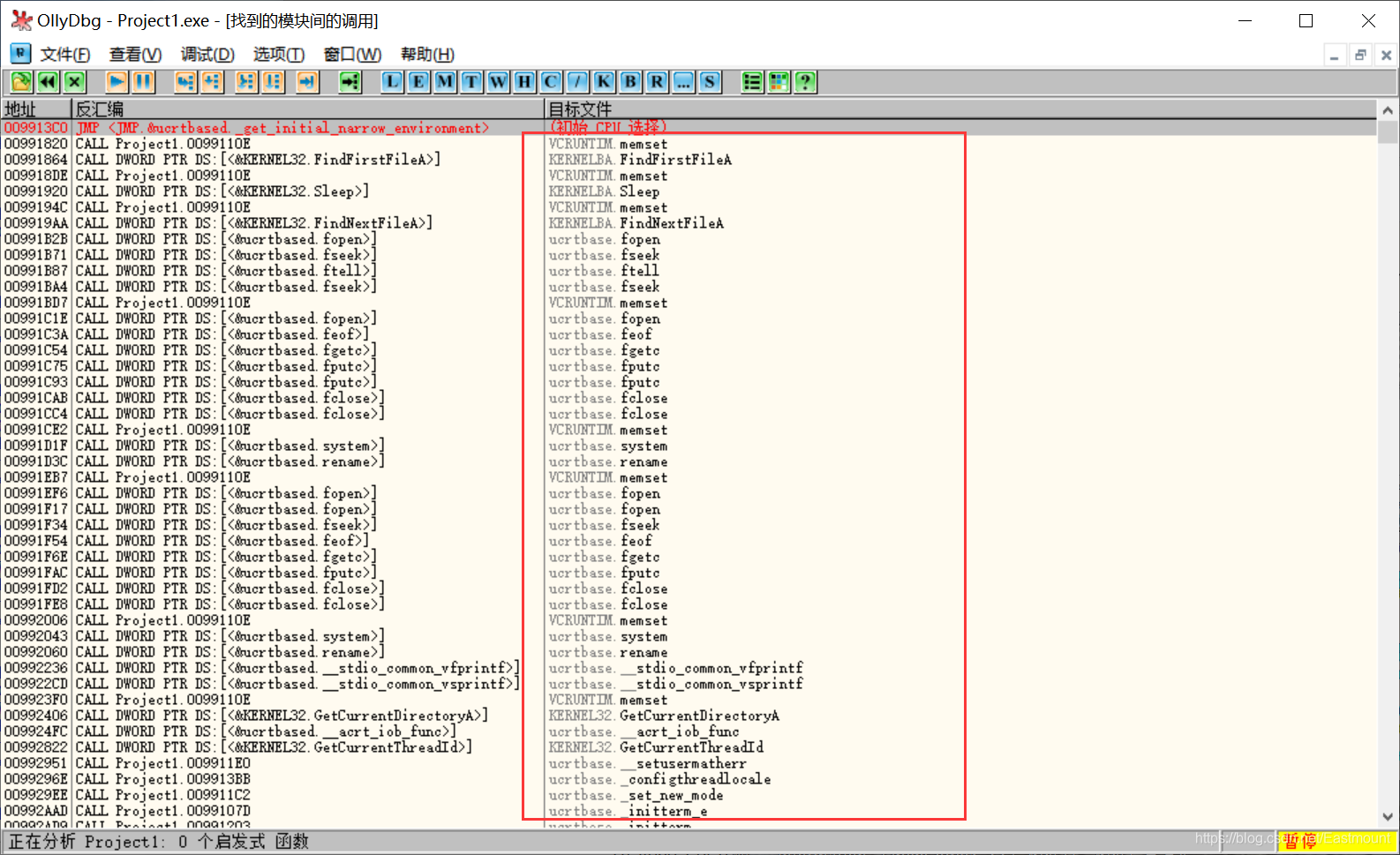
Task: Open Patches window with slash button
Action: pos(577,82)
